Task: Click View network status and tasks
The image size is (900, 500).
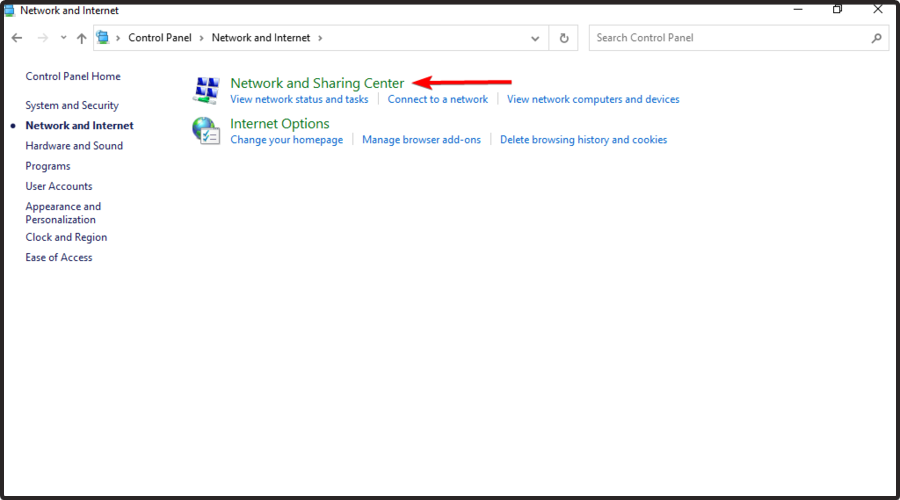Action: click(299, 99)
